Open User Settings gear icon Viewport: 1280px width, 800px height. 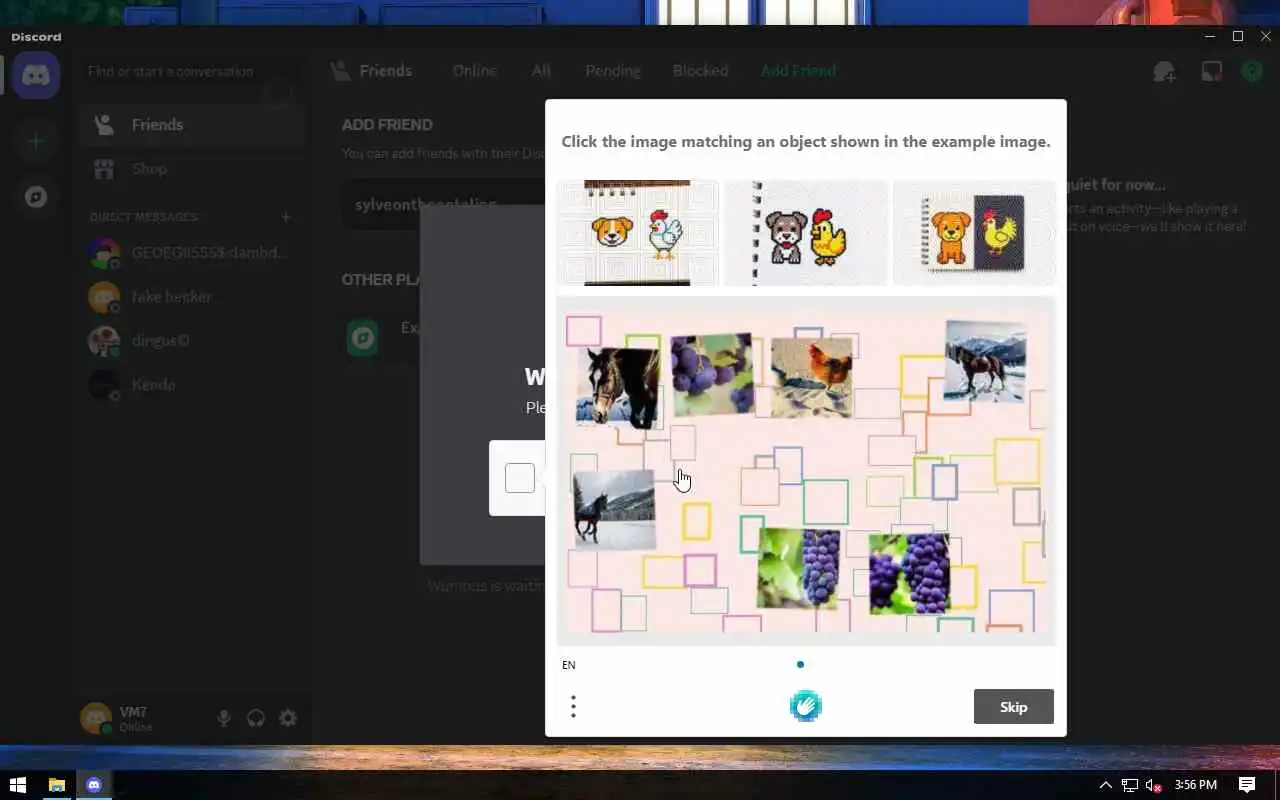288,718
